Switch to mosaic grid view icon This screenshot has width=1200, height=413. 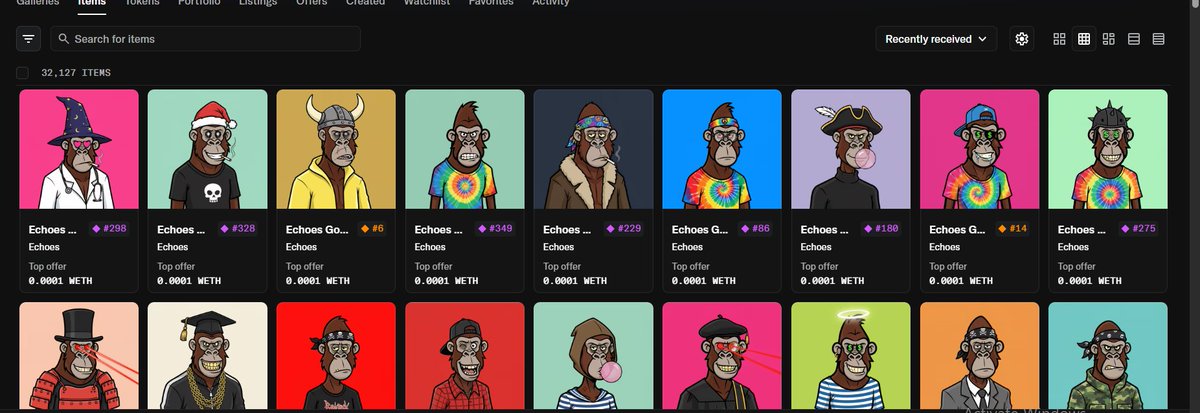pos(1109,39)
